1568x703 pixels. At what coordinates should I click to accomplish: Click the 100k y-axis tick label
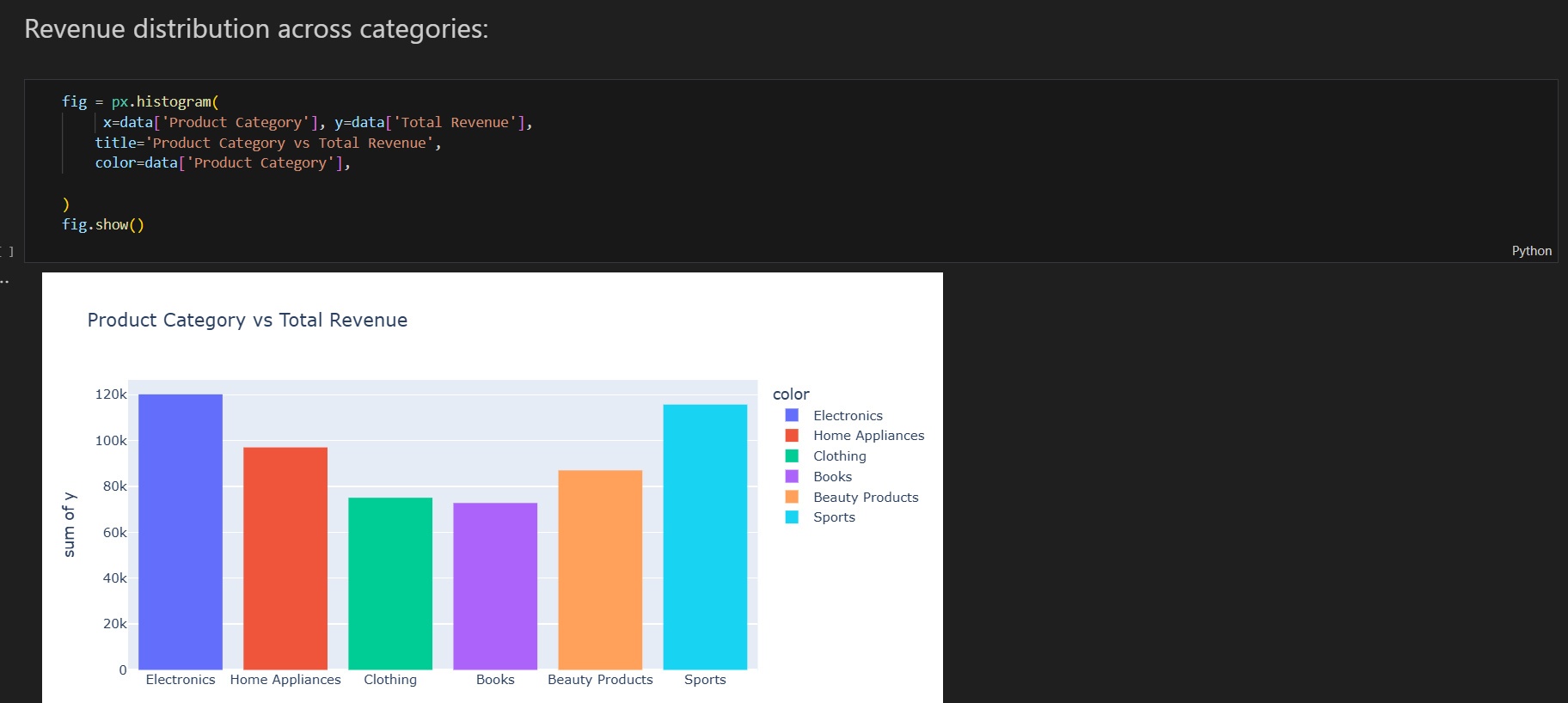111,441
